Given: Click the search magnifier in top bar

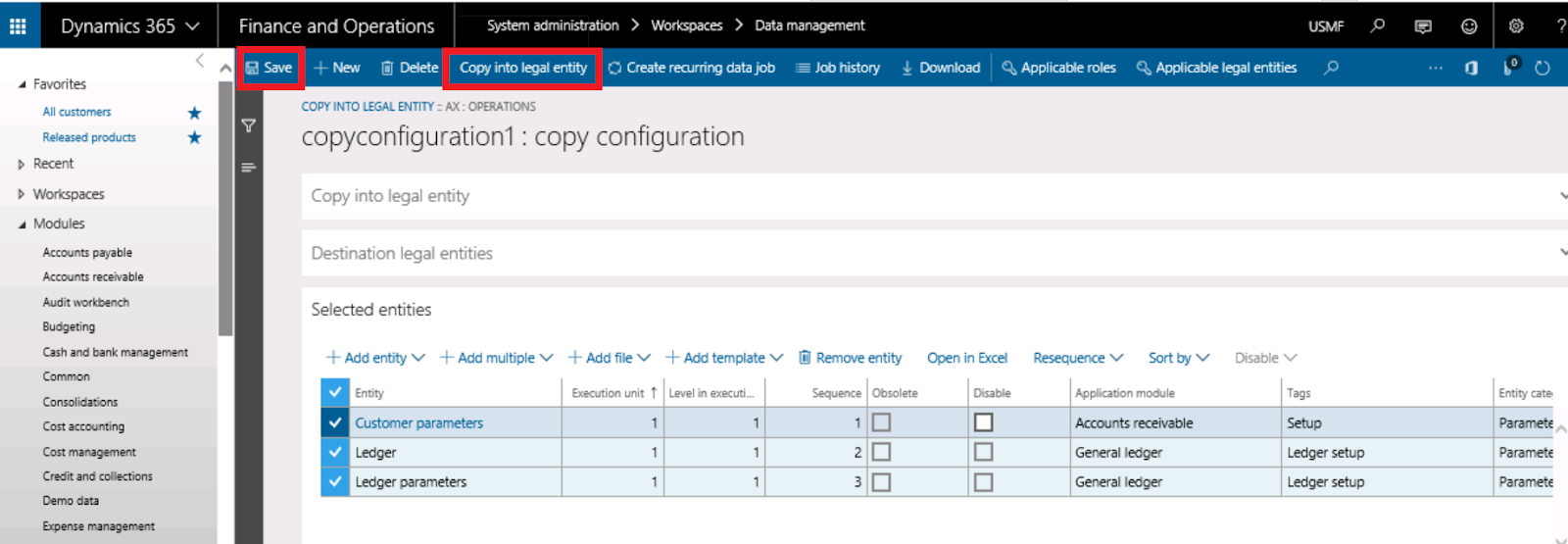Looking at the screenshot, I should [1378, 26].
